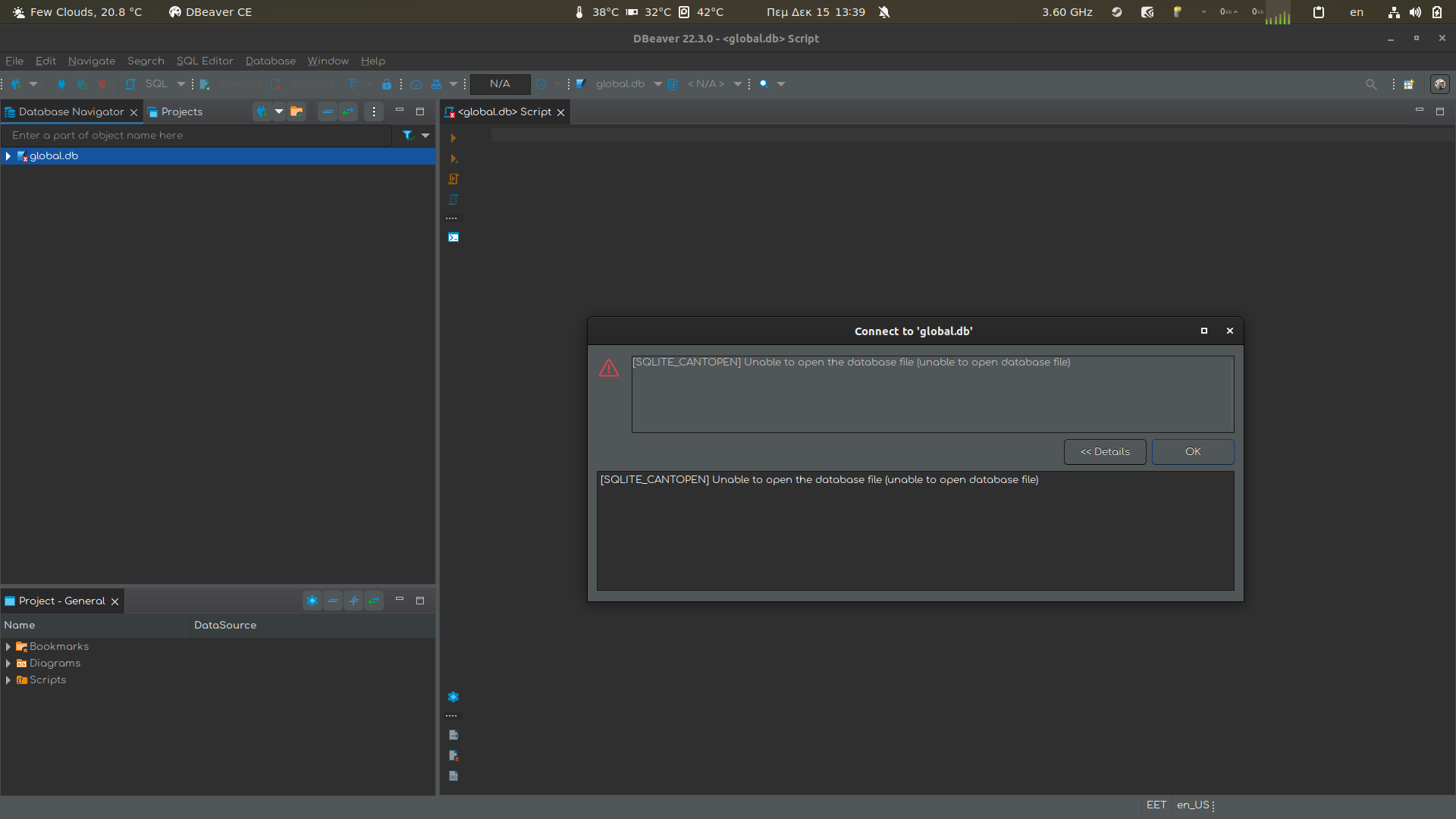Click the N/A transaction log field
1456x819 pixels.
(500, 84)
